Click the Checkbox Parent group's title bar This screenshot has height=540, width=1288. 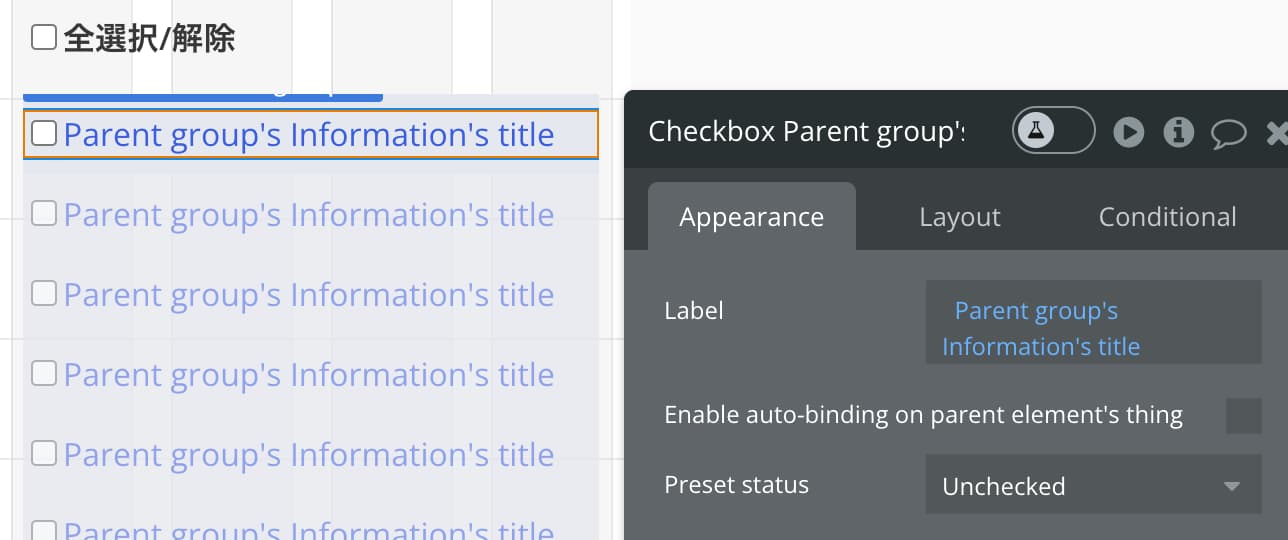806,131
